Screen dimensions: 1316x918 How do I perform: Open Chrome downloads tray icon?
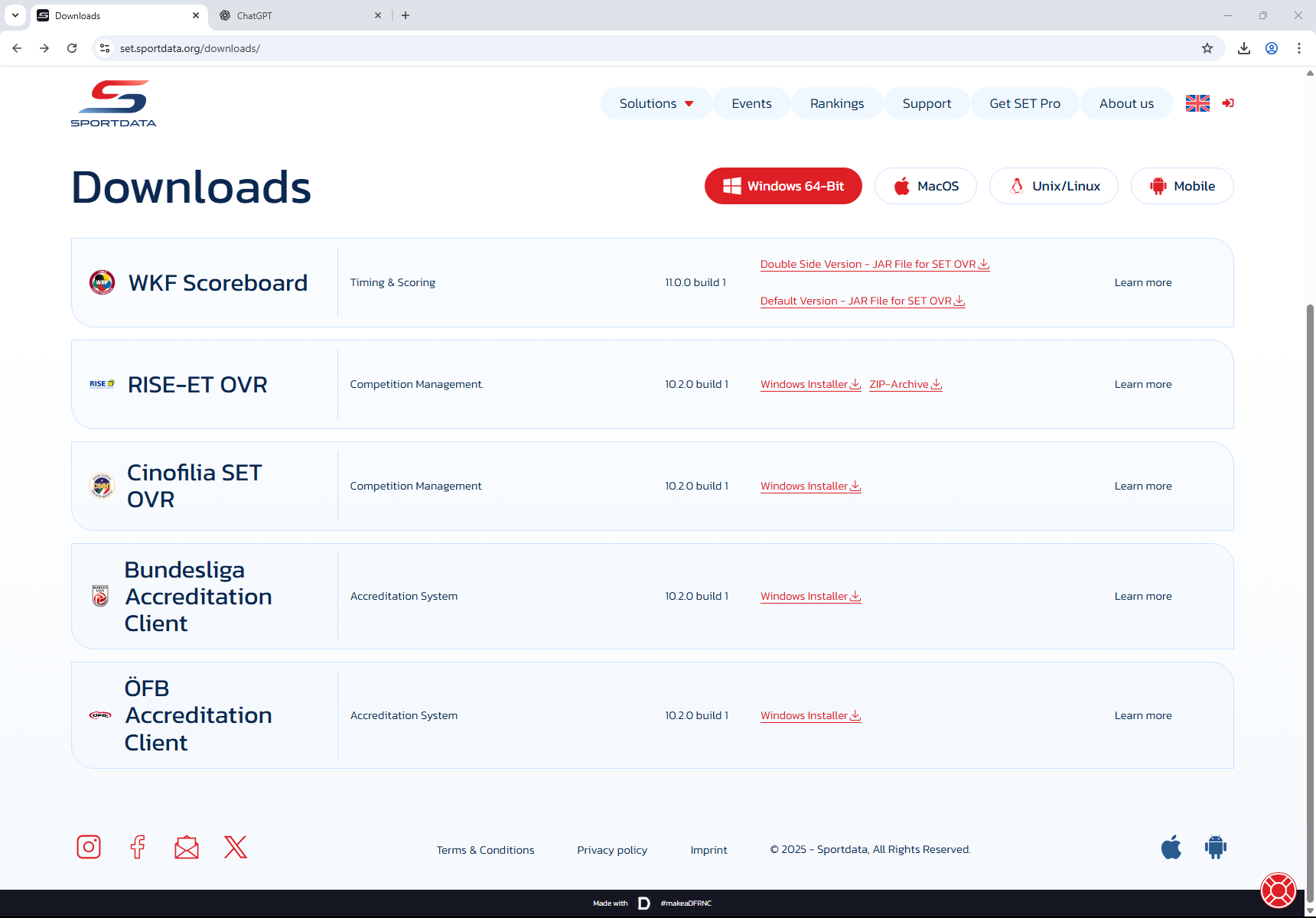pos(1244,48)
